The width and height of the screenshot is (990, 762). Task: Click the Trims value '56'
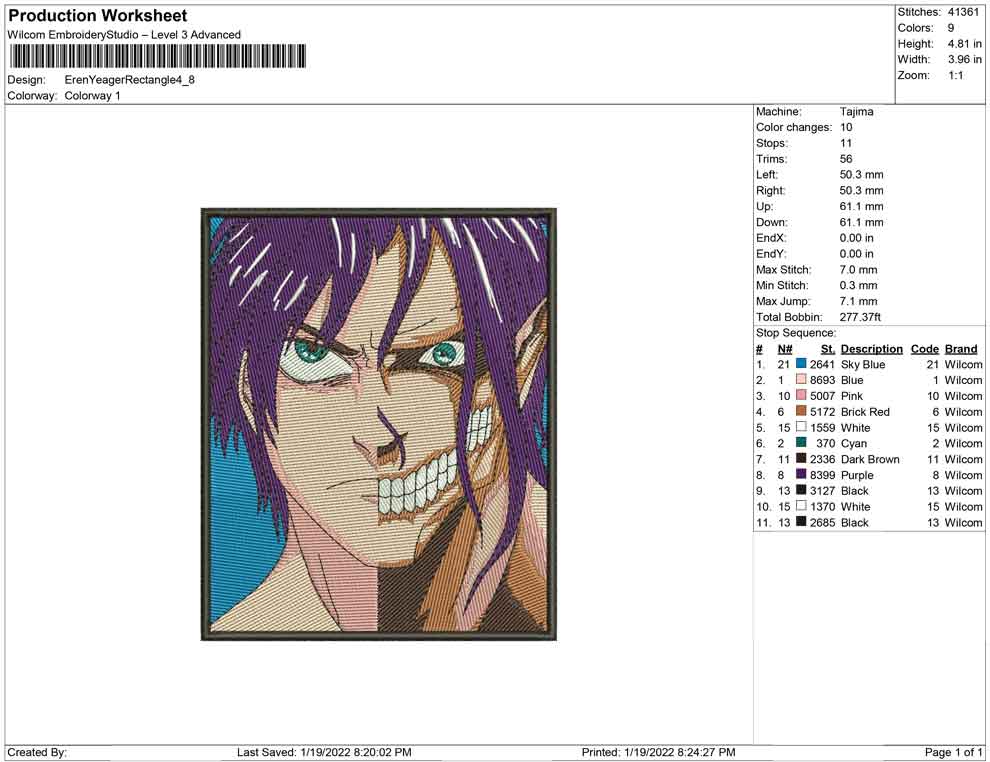pyautogui.click(x=846, y=159)
